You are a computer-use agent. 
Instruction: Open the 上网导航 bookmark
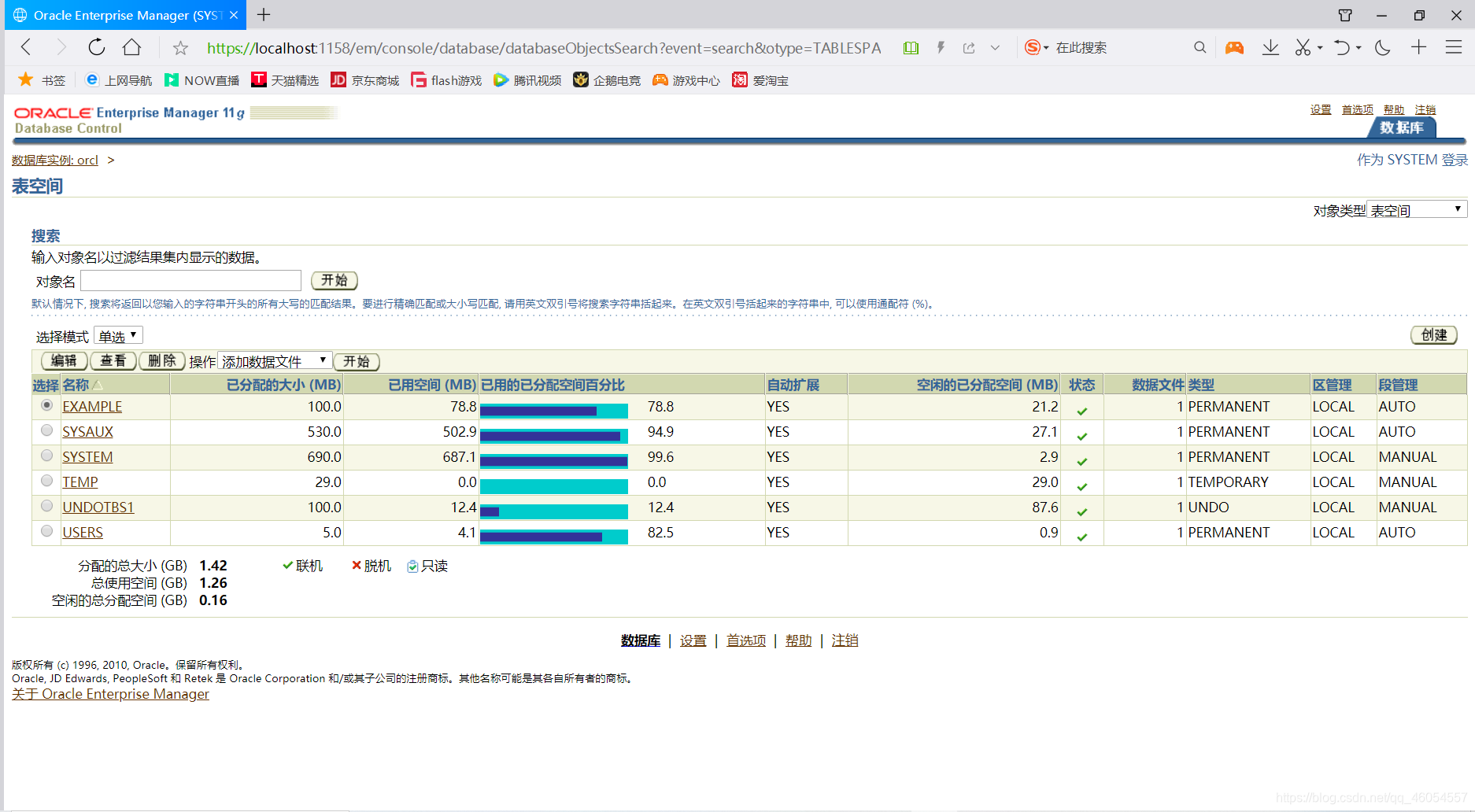tap(119, 80)
